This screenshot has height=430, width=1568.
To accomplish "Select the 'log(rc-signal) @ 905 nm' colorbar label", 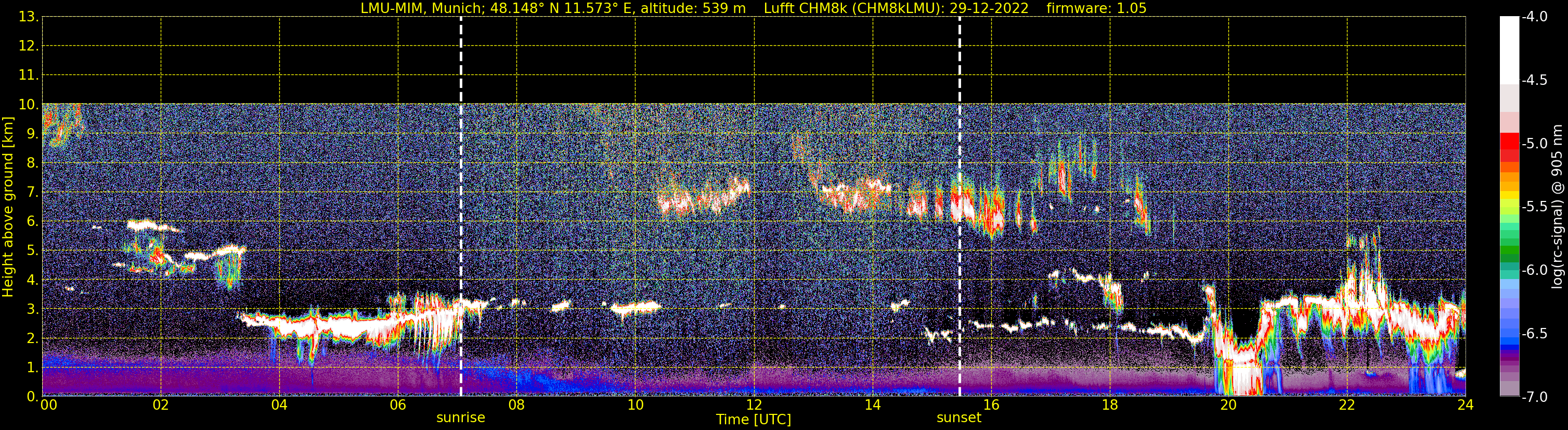I will [x=1557, y=207].
